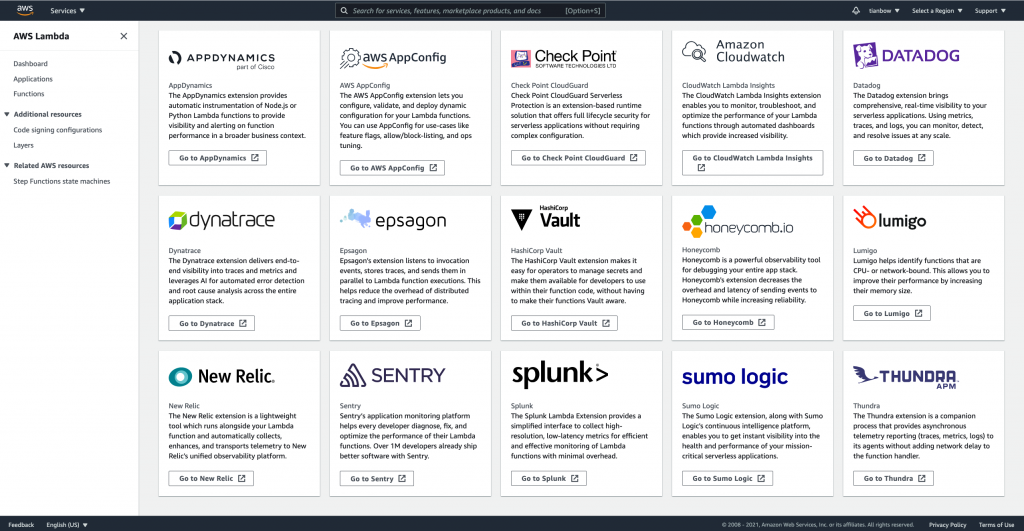Screen dimensions: 1024x531
Task: Open Dashboard in the sidebar
Action: coord(30,63)
